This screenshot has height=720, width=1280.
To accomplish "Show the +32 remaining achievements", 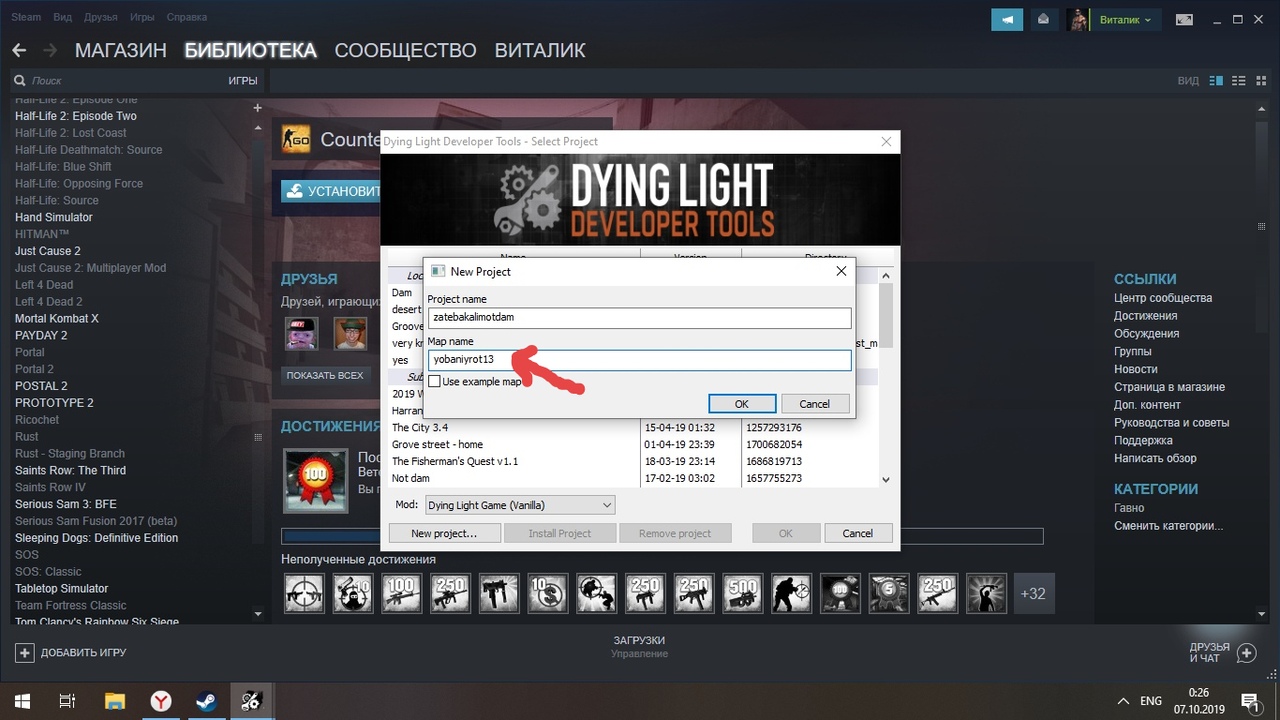I will [x=1033, y=593].
